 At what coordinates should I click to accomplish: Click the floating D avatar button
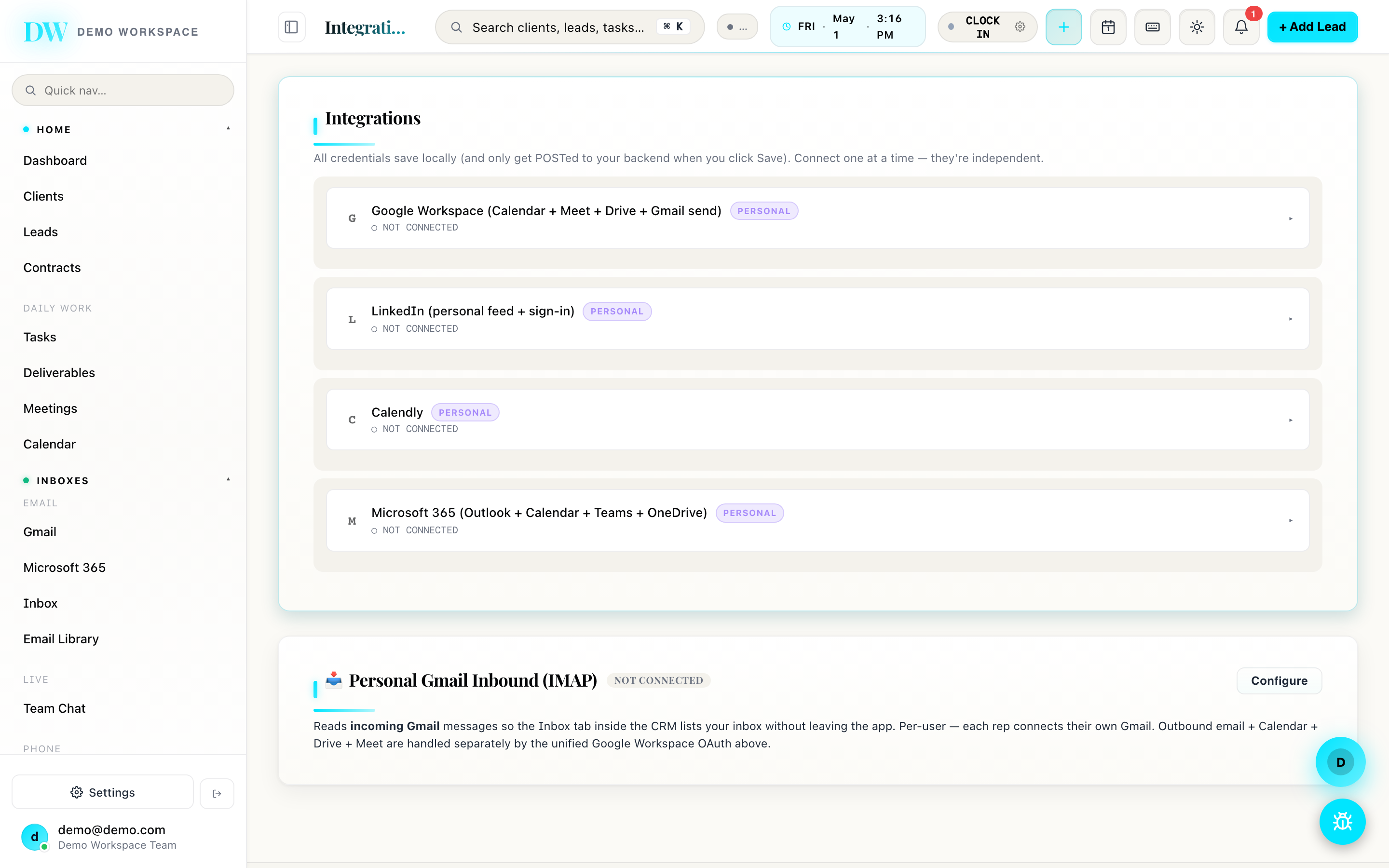click(1340, 762)
